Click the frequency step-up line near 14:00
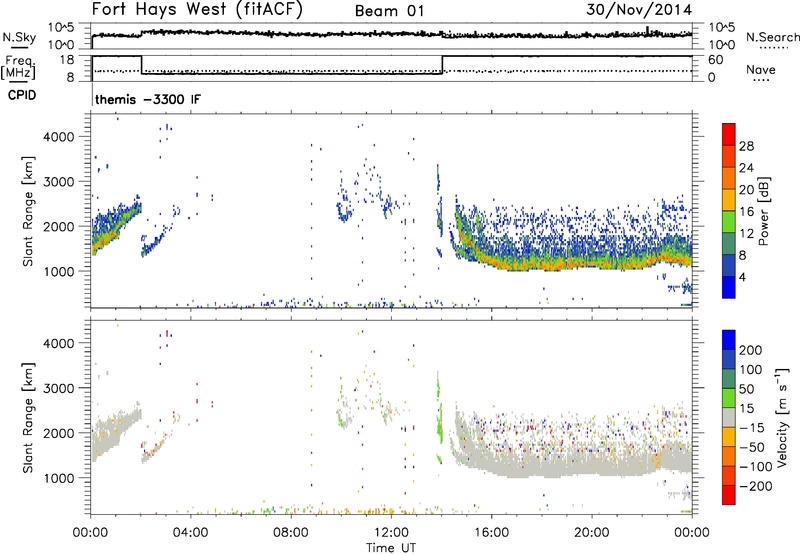The width and height of the screenshot is (800, 554). click(x=442, y=65)
